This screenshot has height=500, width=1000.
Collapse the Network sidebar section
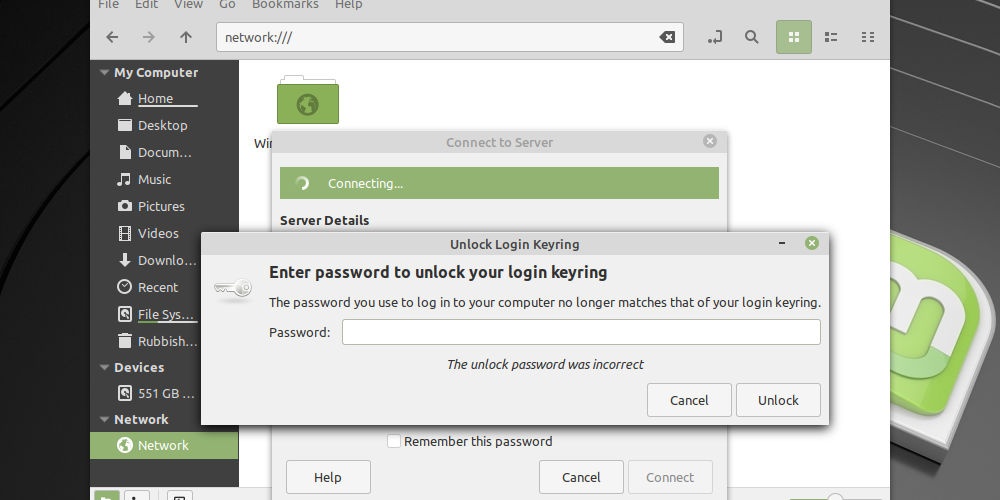tap(103, 420)
